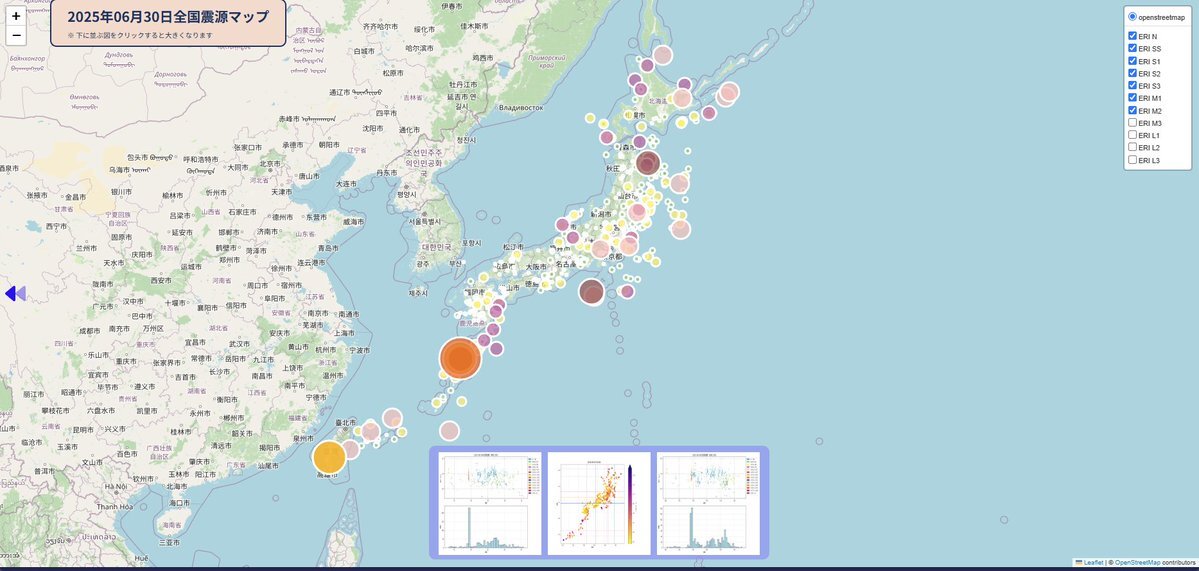The height and width of the screenshot is (571, 1199).
Task: Uncheck the ERI N layer
Action: (1132, 36)
